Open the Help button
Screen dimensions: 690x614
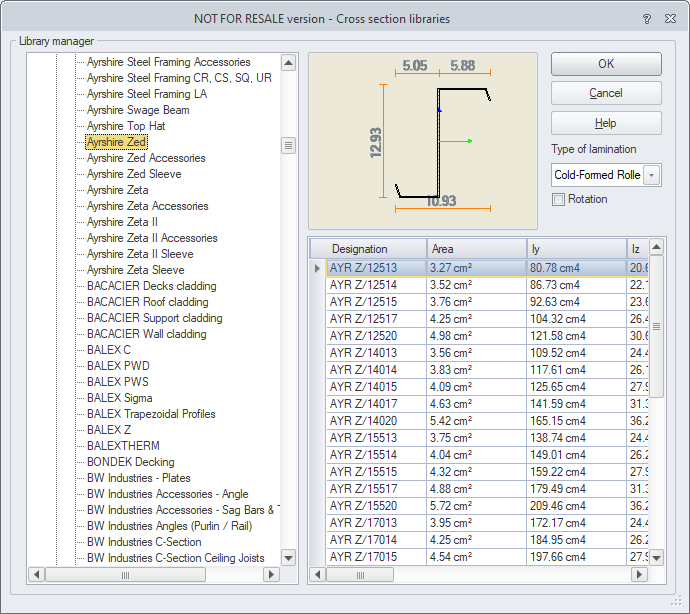click(x=606, y=123)
